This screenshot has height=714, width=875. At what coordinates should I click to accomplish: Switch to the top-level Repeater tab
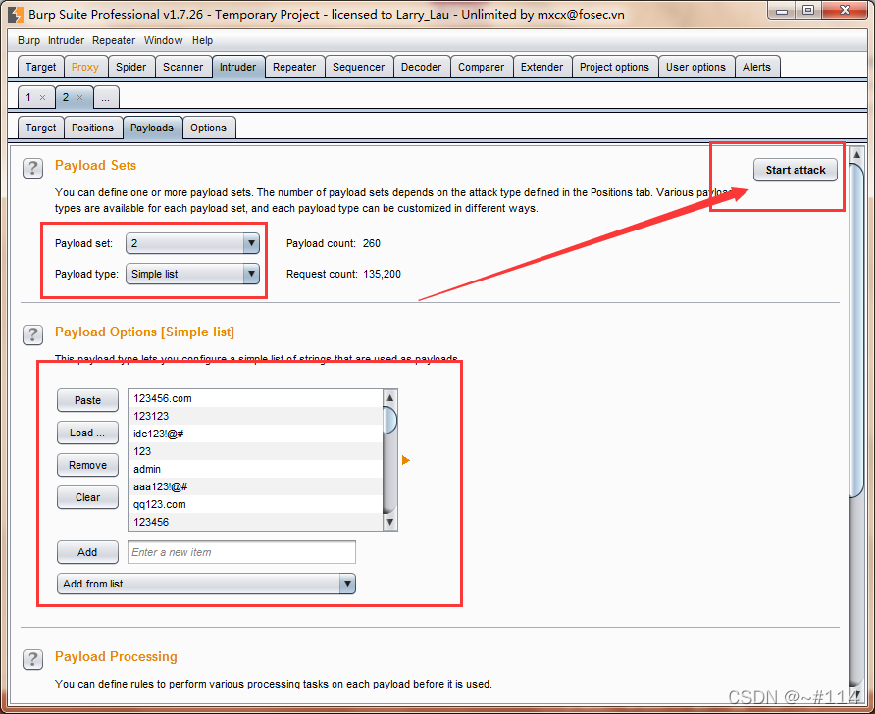295,67
